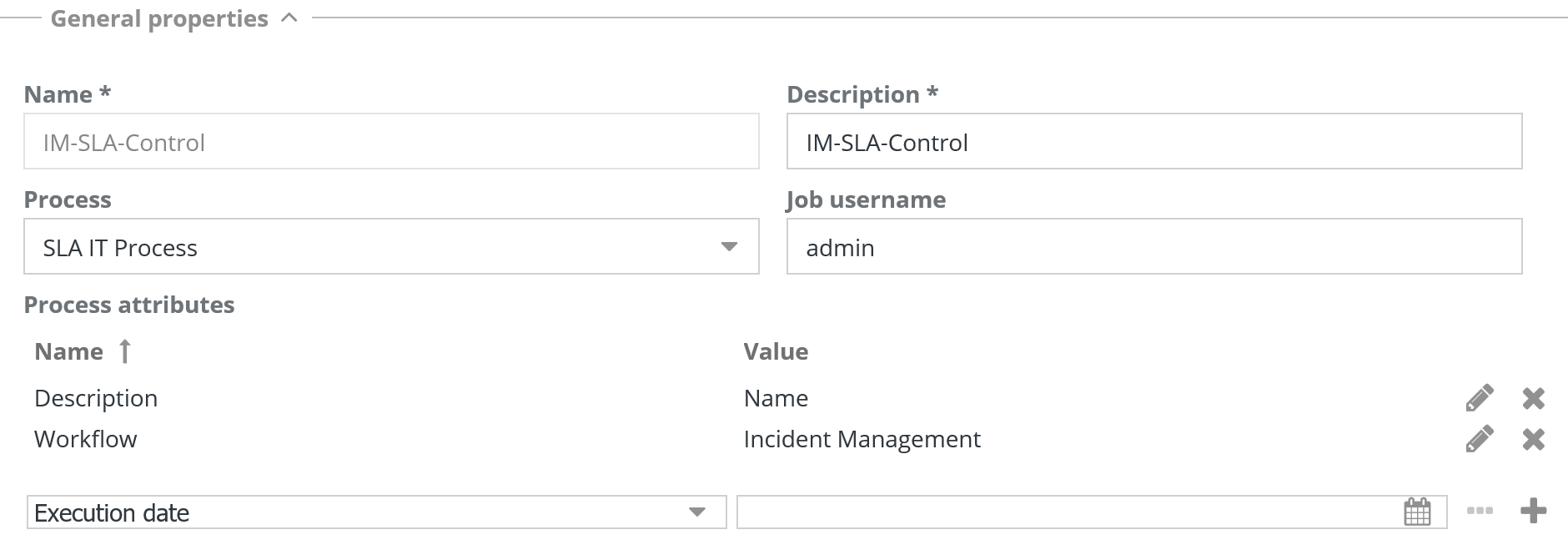The height and width of the screenshot is (550, 1568).
Task: Collapse the General properties section chevron
Action: click(x=289, y=18)
